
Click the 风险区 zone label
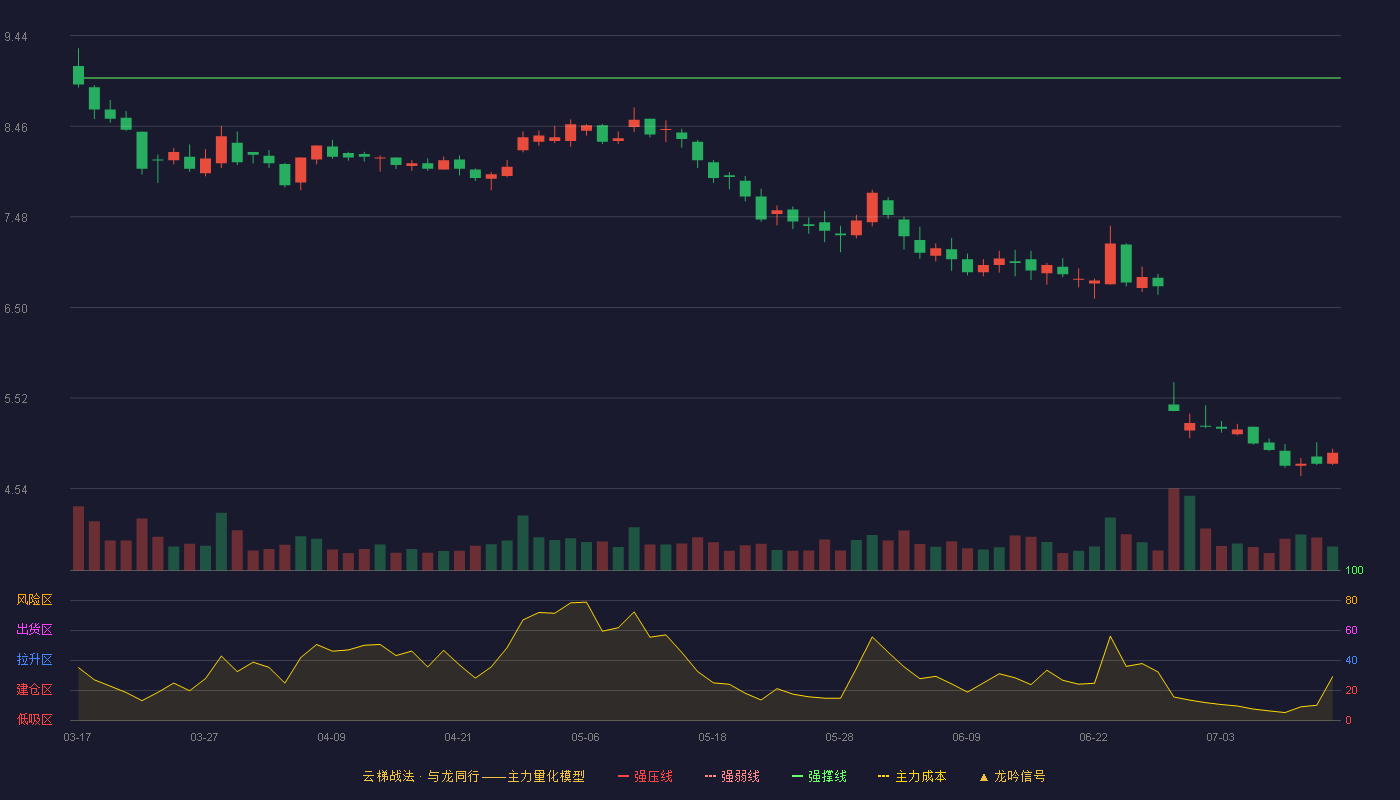pos(34,600)
